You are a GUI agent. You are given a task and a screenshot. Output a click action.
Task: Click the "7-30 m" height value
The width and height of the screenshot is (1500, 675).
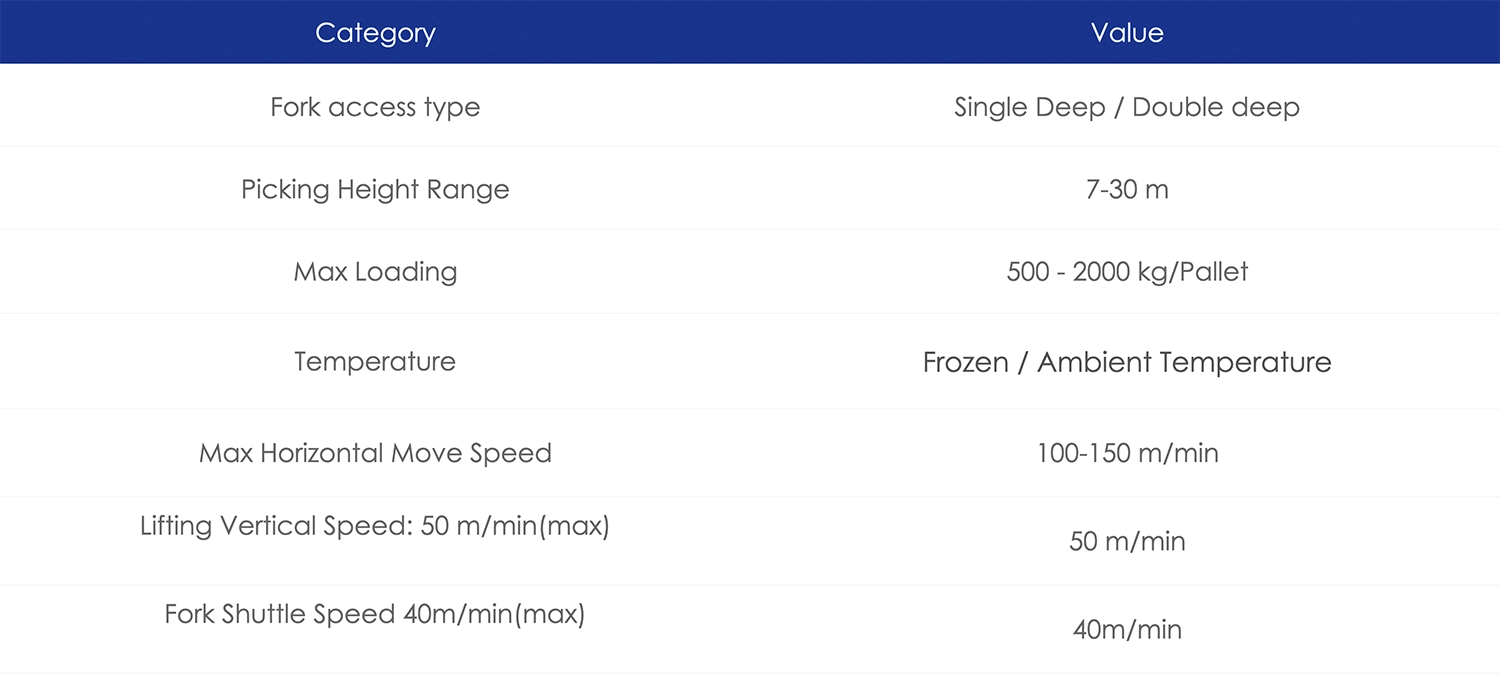point(1127,189)
